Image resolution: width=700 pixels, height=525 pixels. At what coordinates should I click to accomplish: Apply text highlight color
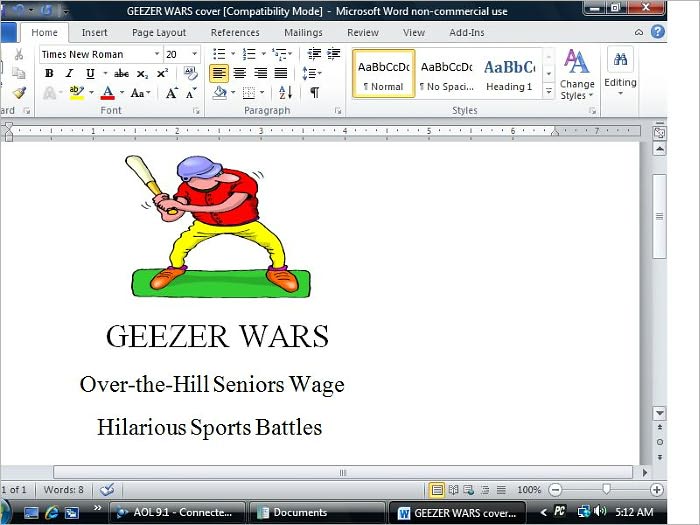coord(77,93)
